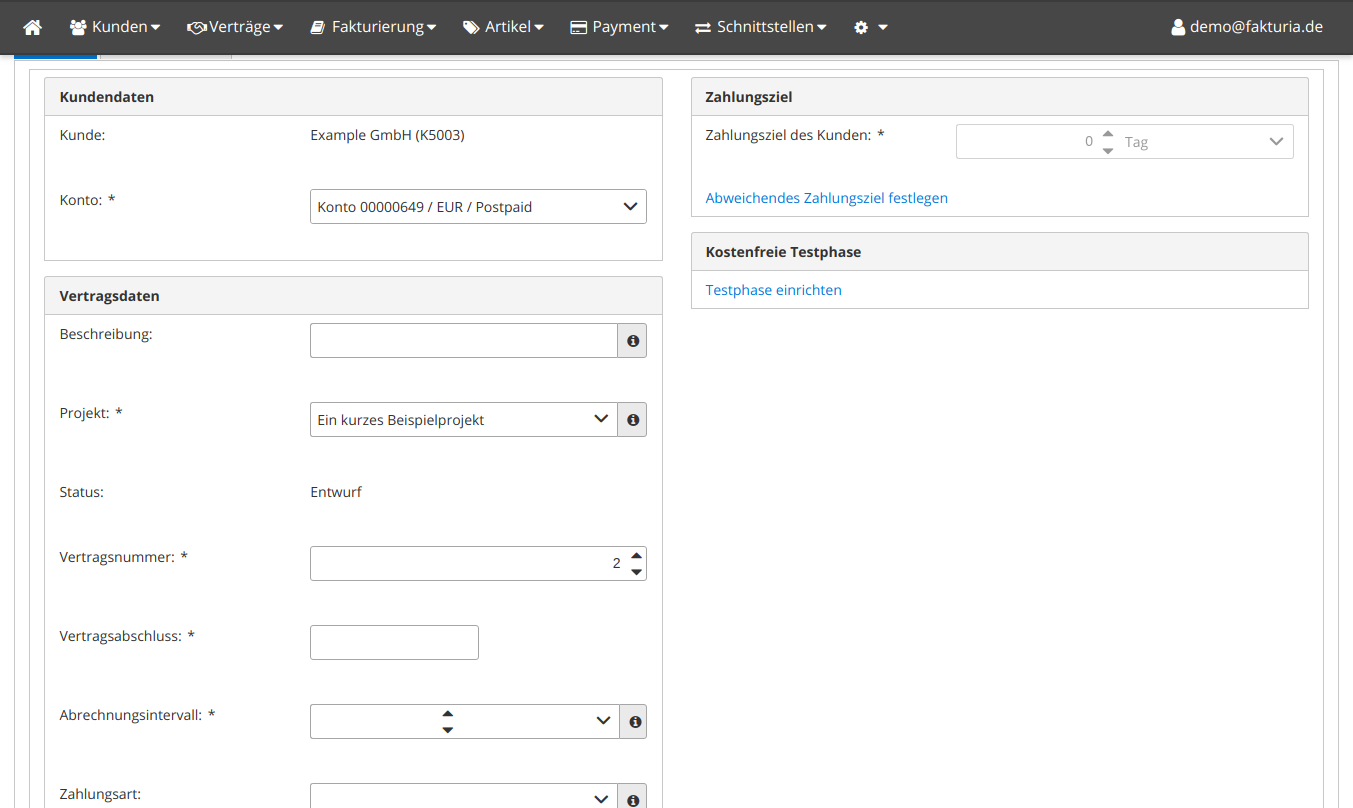Click the info icon next to Projekt dropdown
The width and height of the screenshot is (1353, 808).
pyautogui.click(x=632, y=420)
